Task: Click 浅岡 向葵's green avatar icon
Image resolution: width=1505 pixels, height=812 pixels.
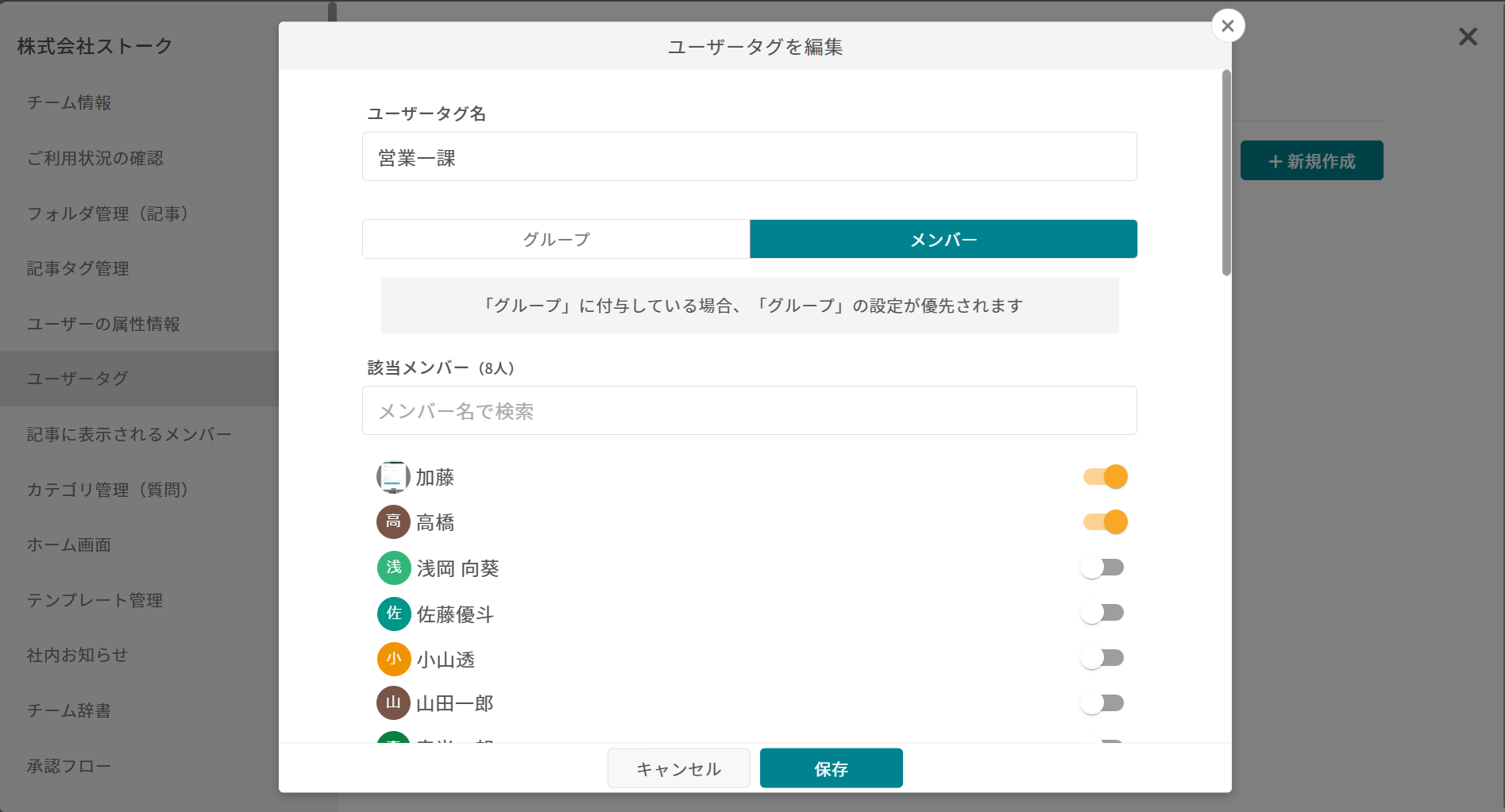Action: click(x=392, y=568)
